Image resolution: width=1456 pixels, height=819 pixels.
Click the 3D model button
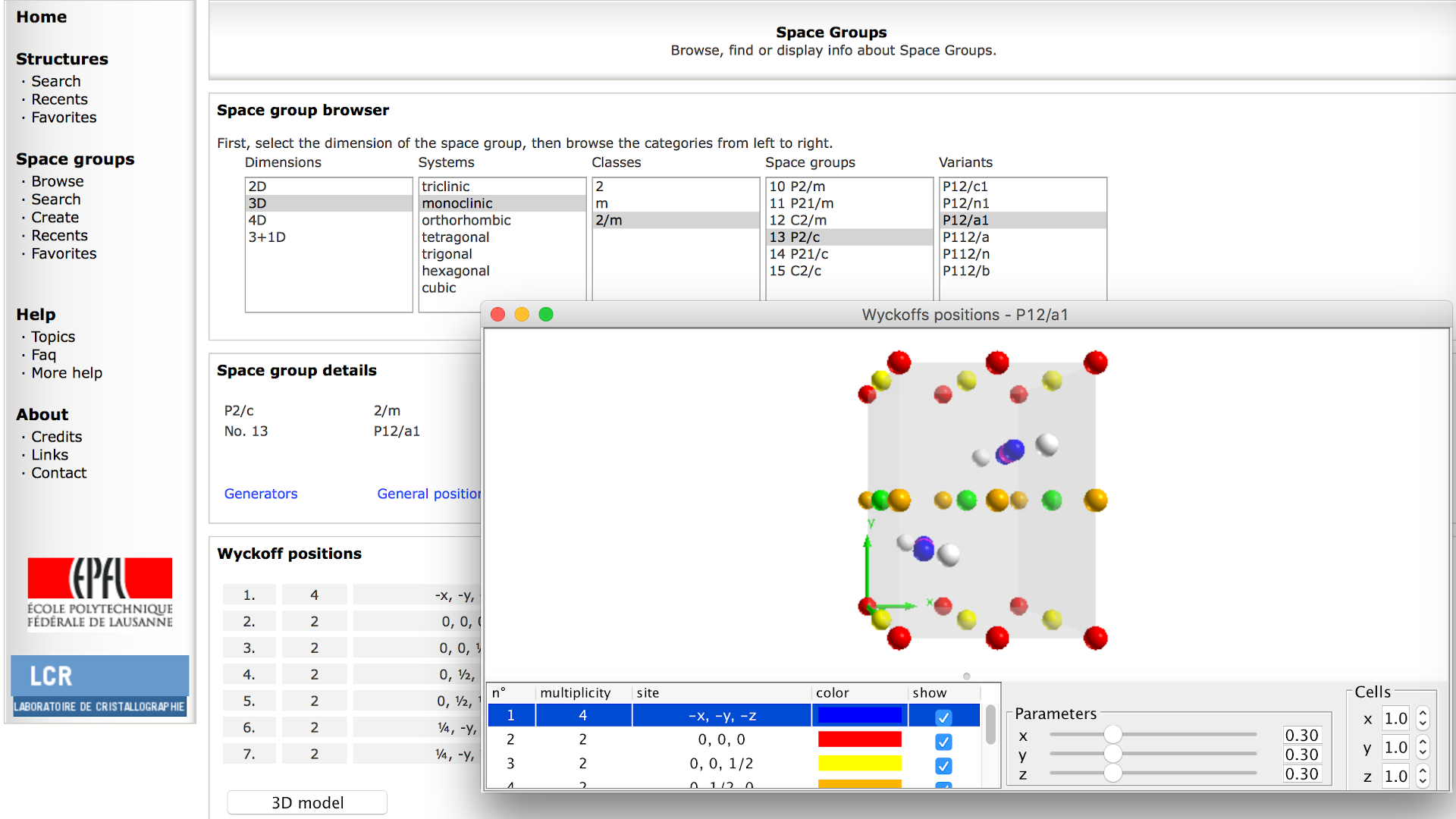pos(307,802)
